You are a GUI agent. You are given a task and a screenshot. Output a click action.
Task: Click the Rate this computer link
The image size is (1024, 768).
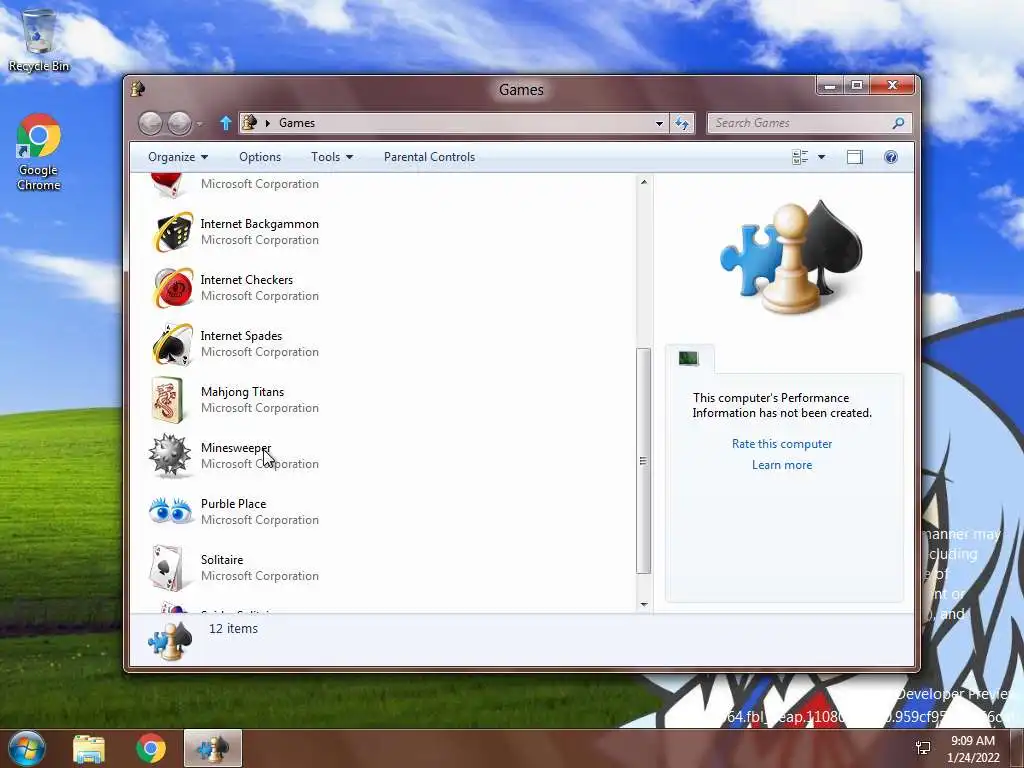coord(782,444)
